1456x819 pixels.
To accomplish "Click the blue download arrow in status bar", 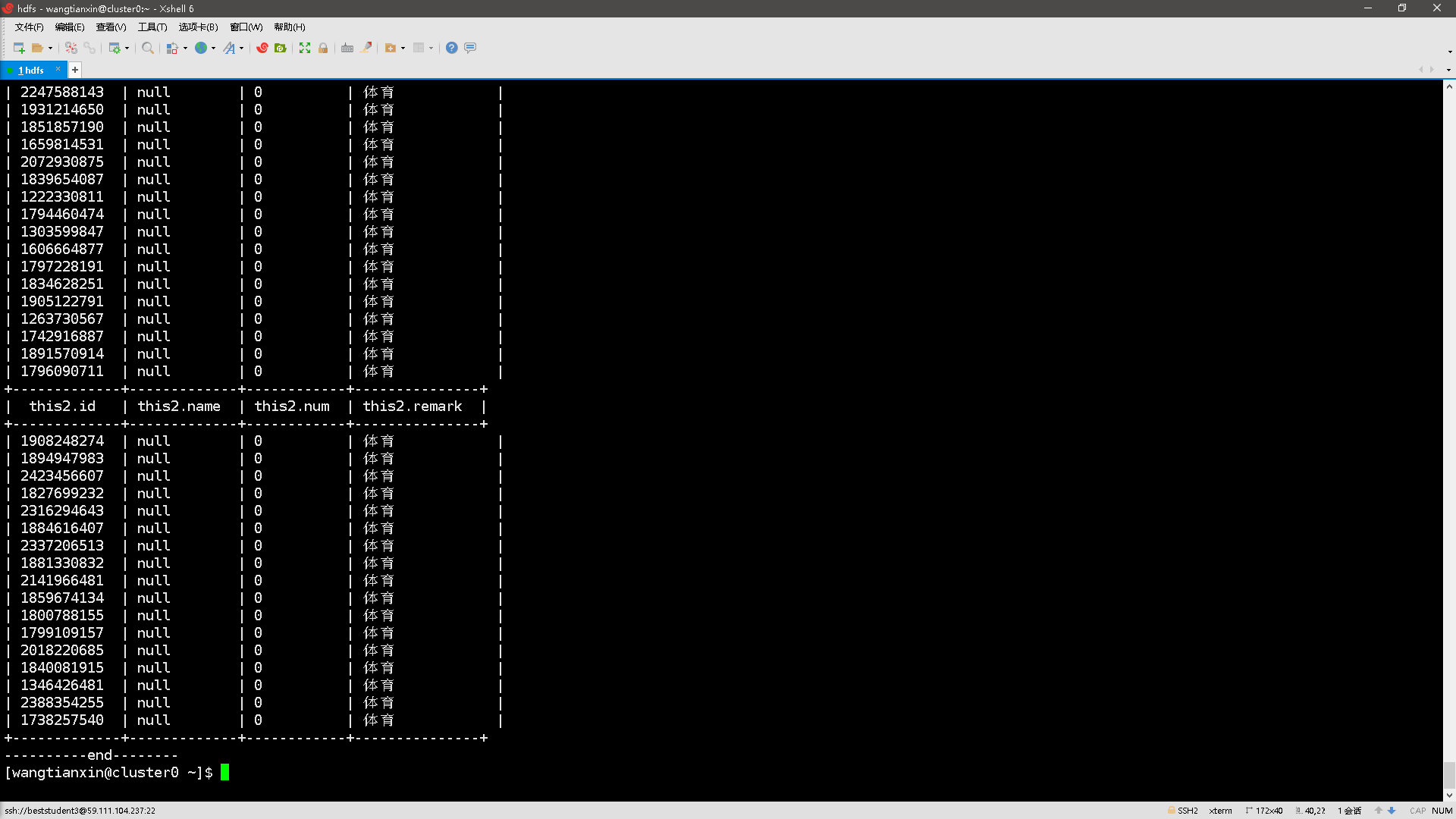I will click(x=1392, y=811).
